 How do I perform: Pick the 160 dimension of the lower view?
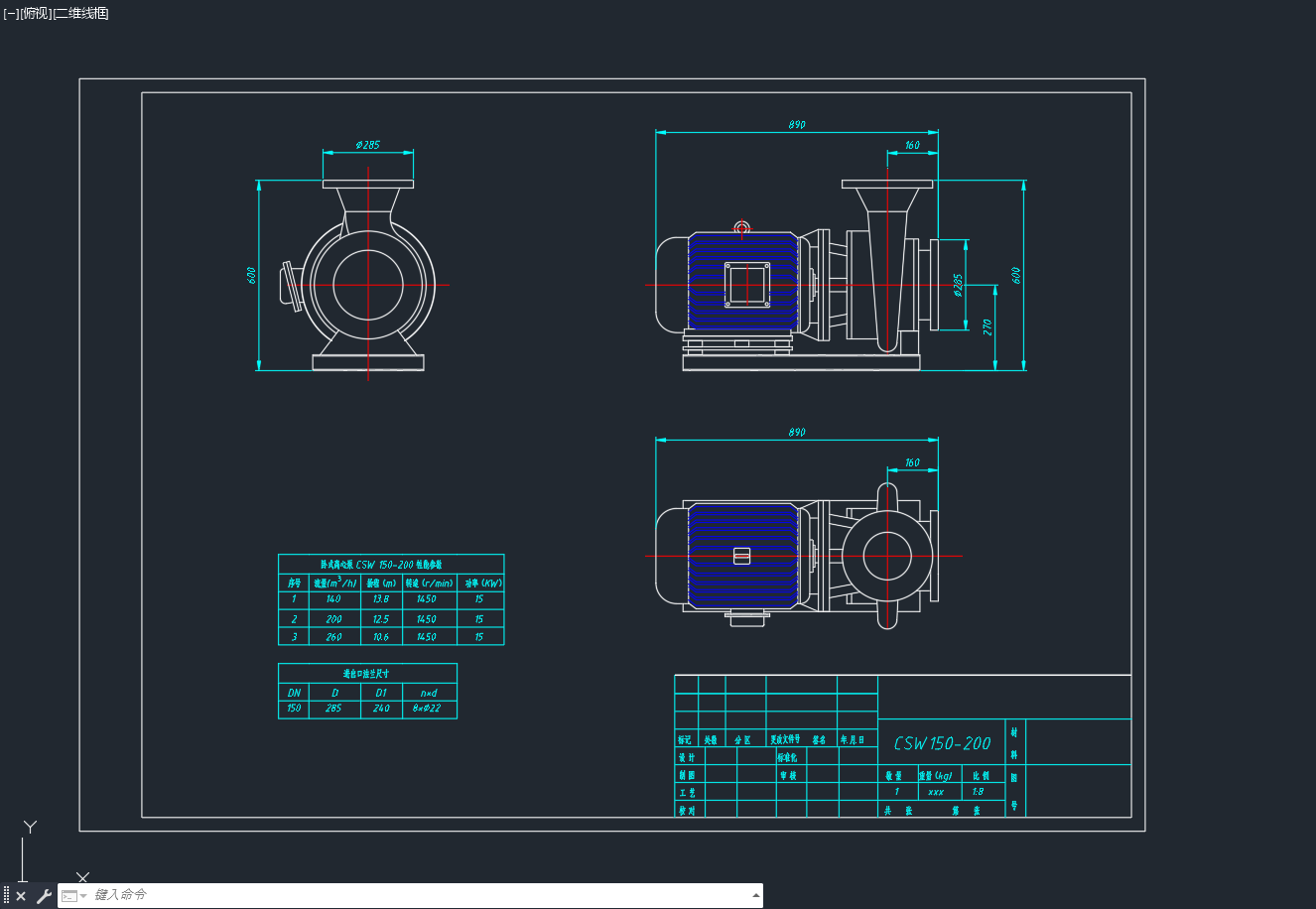click(x=912, y=462)
